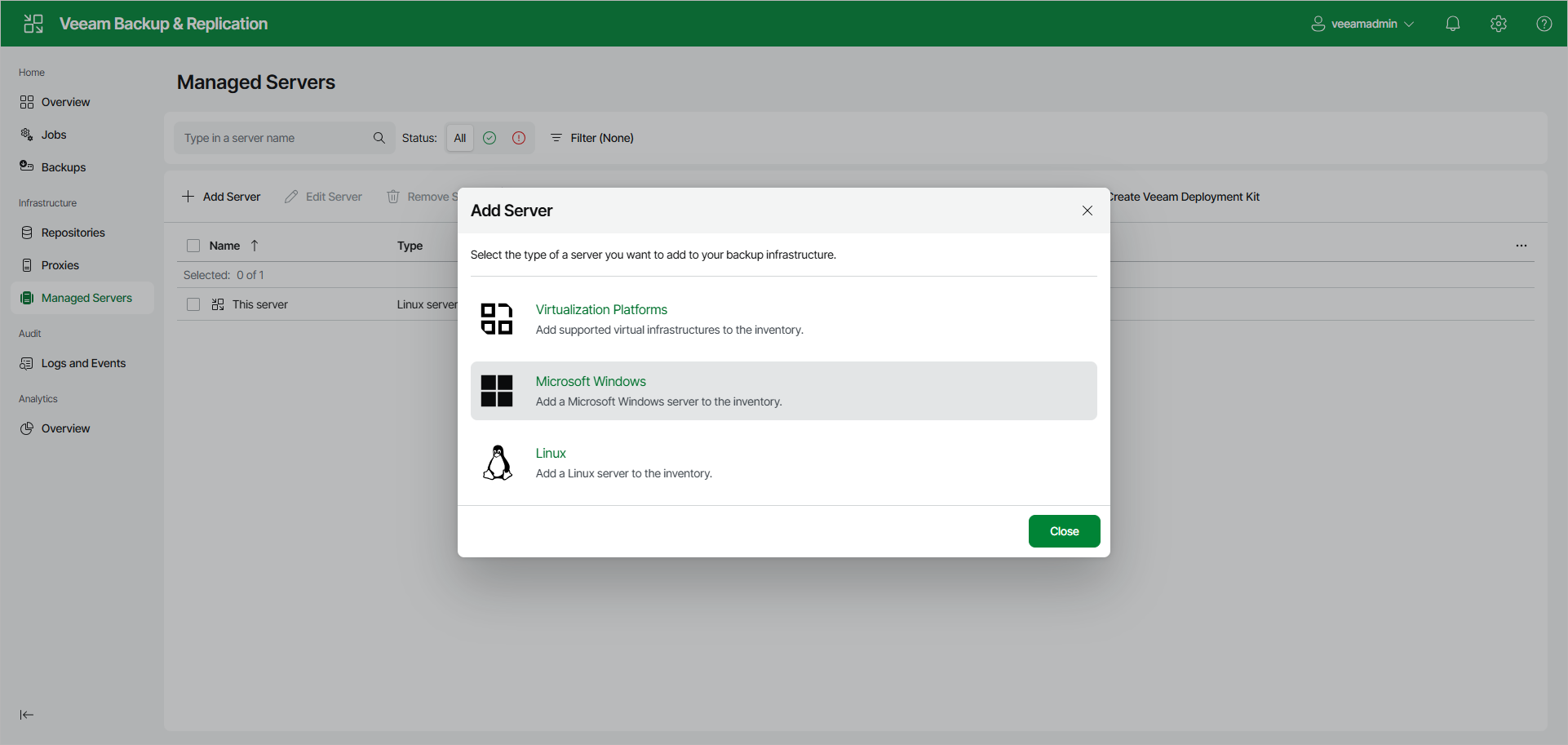Check the This server row checkbox
The image size is (1568, 745).
tap(193, 304)
